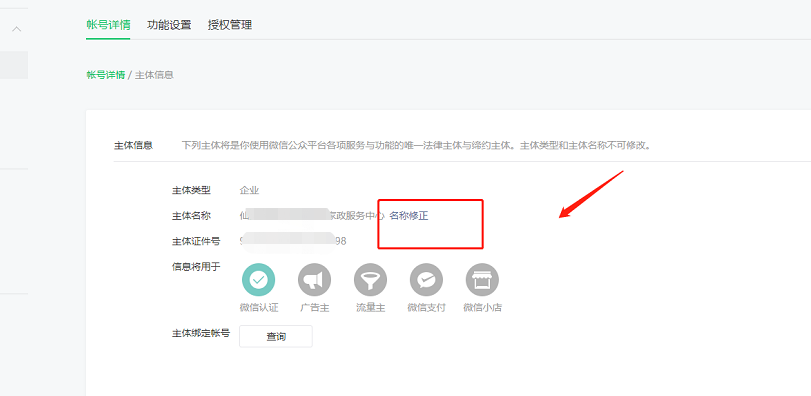The height and width of the screenshot is (396, 811).
Task: Click the 流量主 funnel icon
Action: pyautogui.click(x=370, y=280)
